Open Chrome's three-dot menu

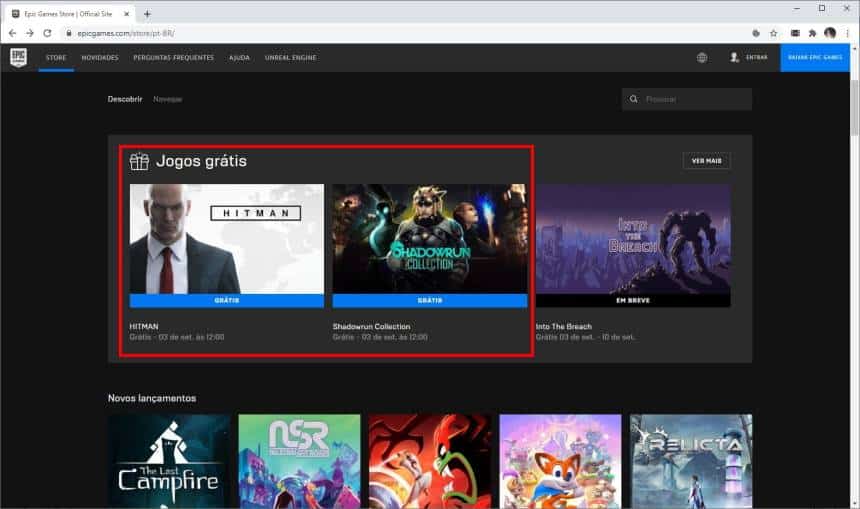848,33
